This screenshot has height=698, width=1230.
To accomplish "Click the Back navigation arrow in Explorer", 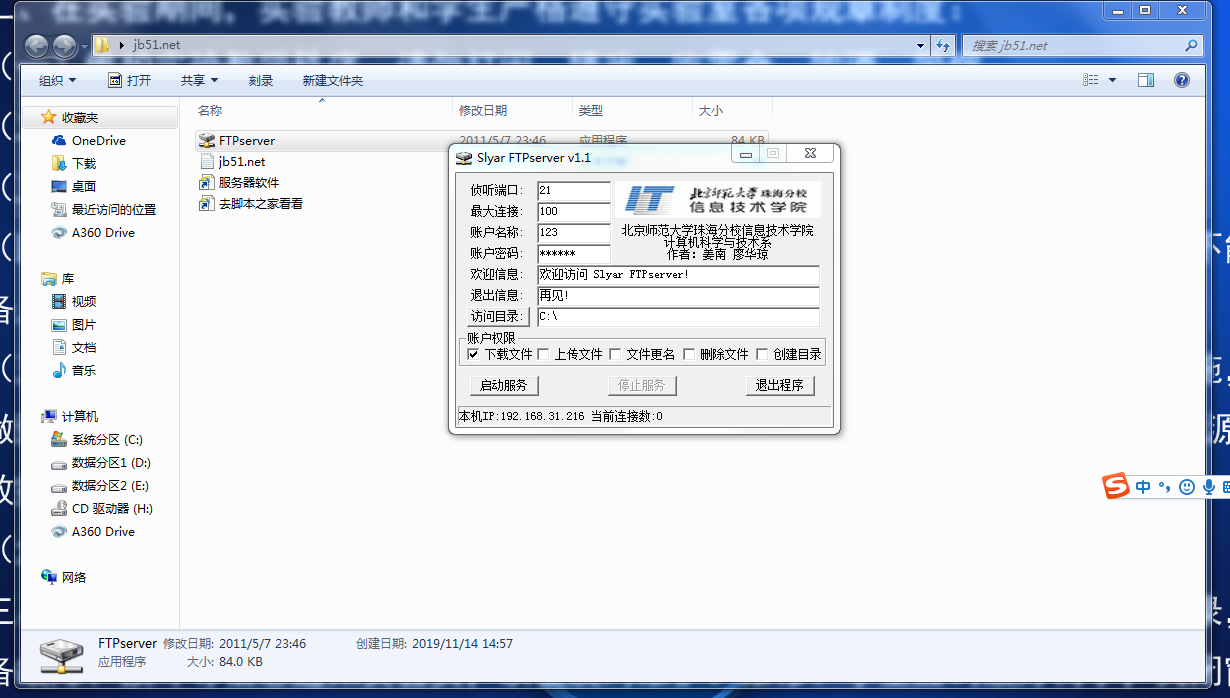I will [37, 46].
